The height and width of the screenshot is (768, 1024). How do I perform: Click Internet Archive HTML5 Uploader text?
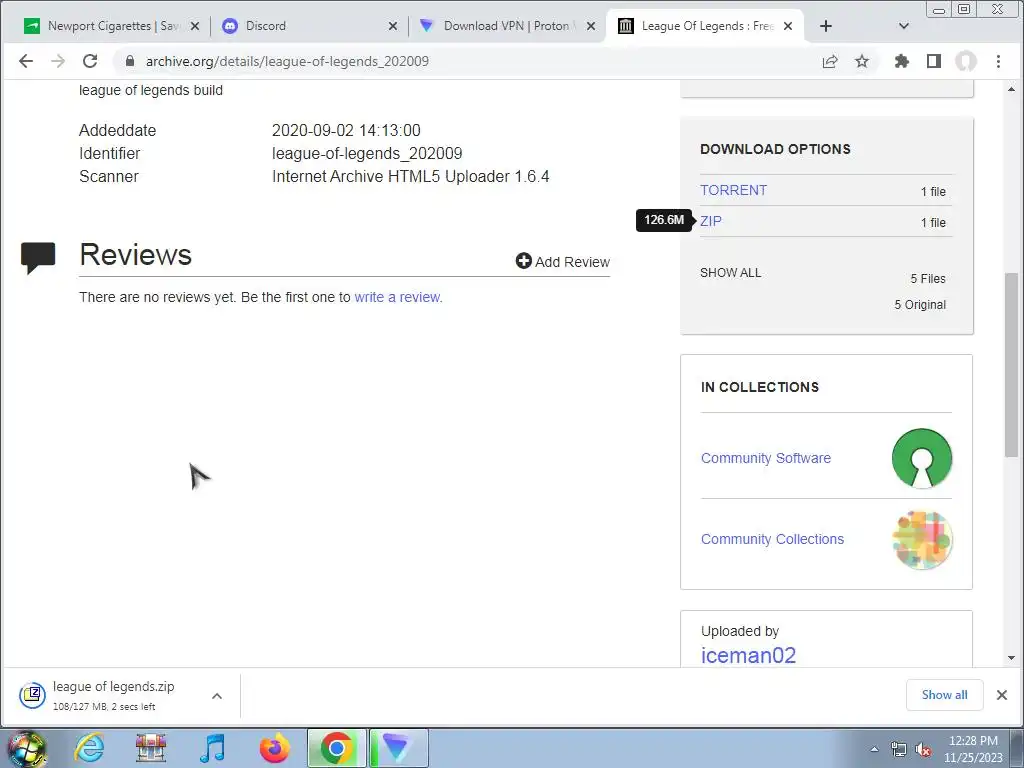411,176
